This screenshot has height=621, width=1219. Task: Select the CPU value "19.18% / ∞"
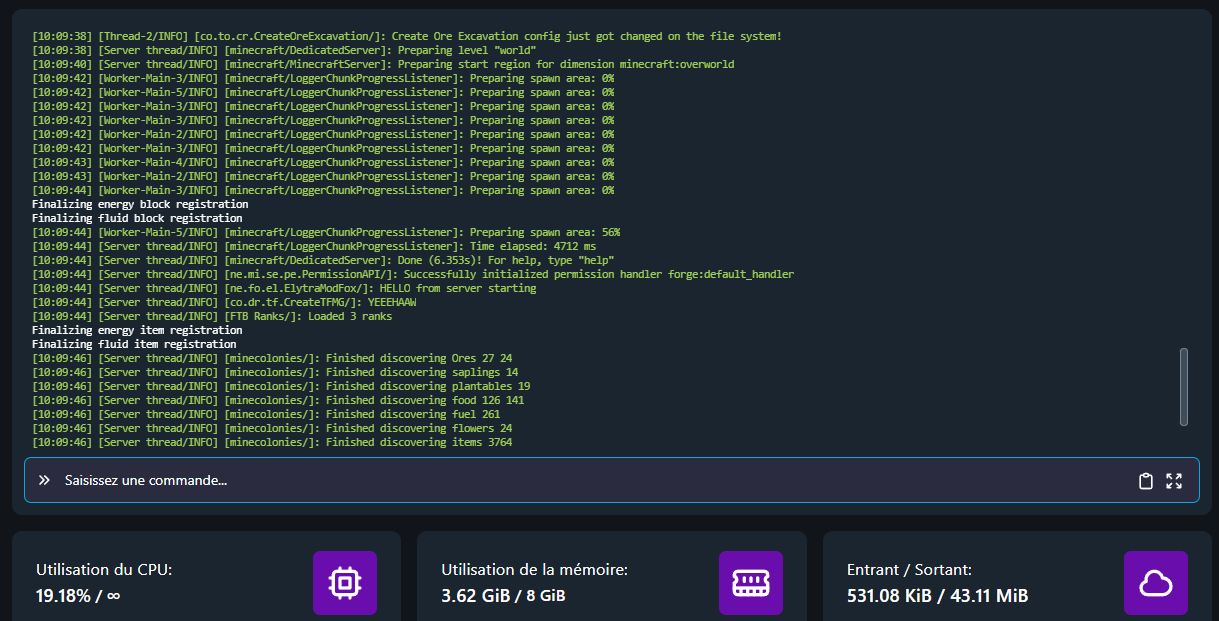point(78,596)
